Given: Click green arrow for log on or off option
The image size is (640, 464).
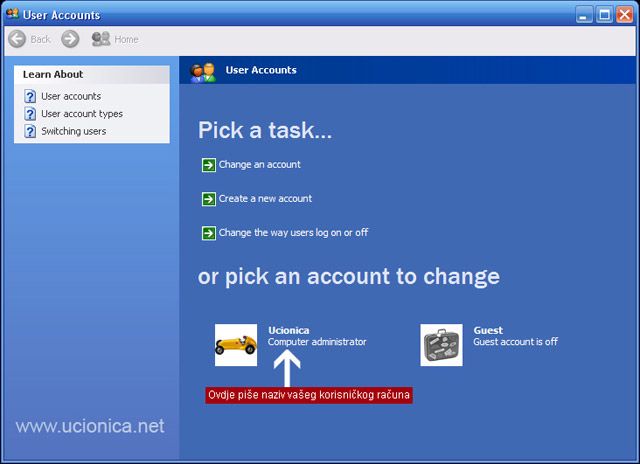Looking at the screenshot, I should coord(208,233).
